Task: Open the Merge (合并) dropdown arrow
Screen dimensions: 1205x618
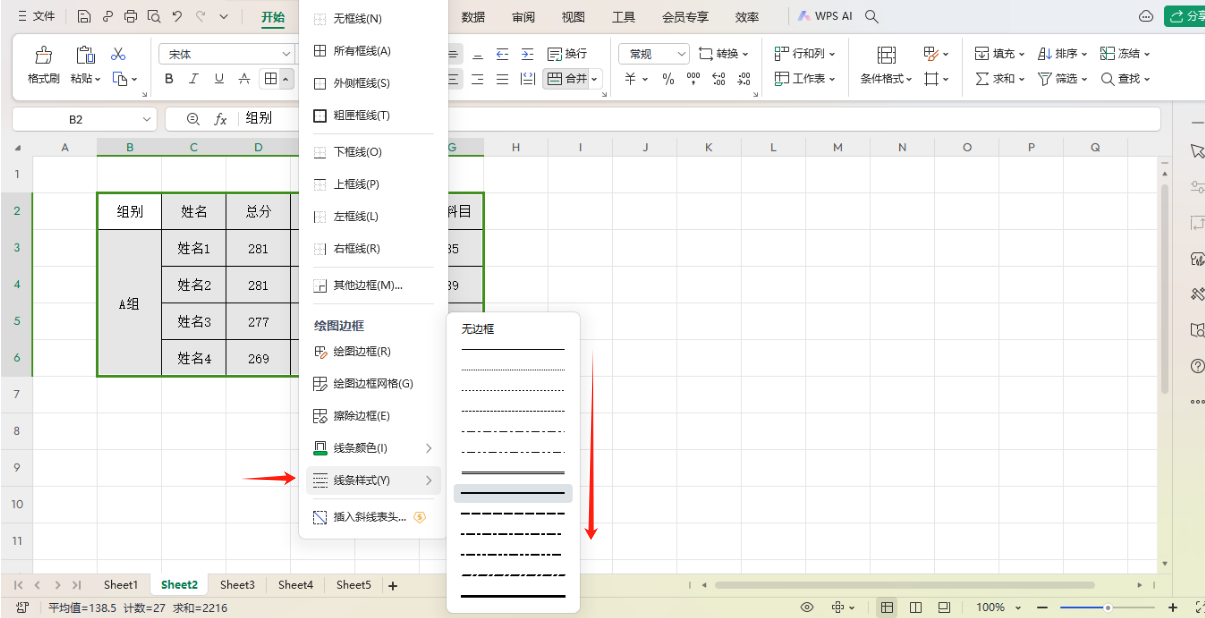Action: pos(594,79)
